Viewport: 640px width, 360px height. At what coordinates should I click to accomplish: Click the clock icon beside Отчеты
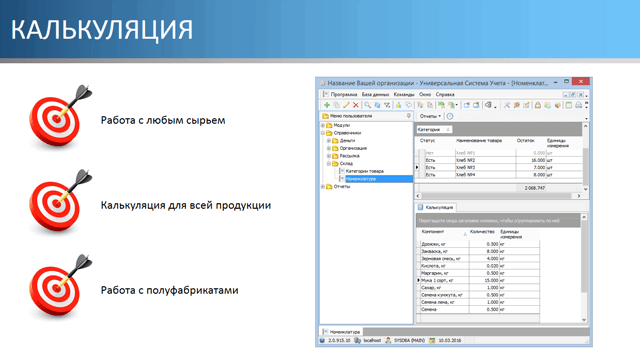(450, 116)
